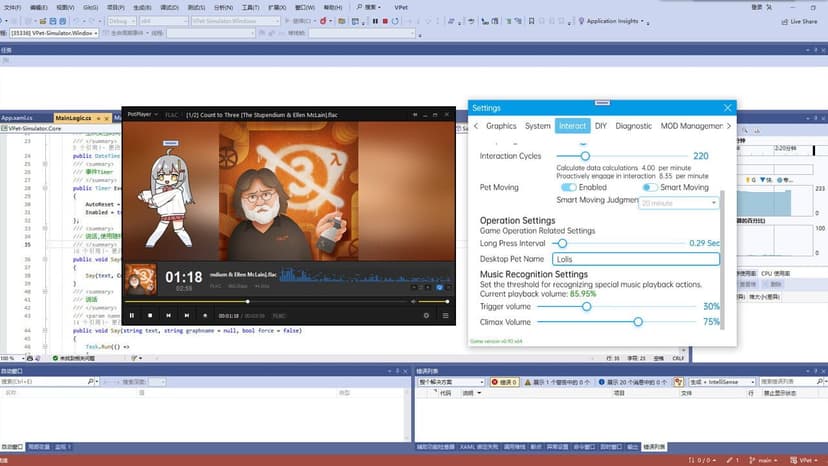
Task: Toggle the Messages filter in Error List
Action: tap(633, 381)
